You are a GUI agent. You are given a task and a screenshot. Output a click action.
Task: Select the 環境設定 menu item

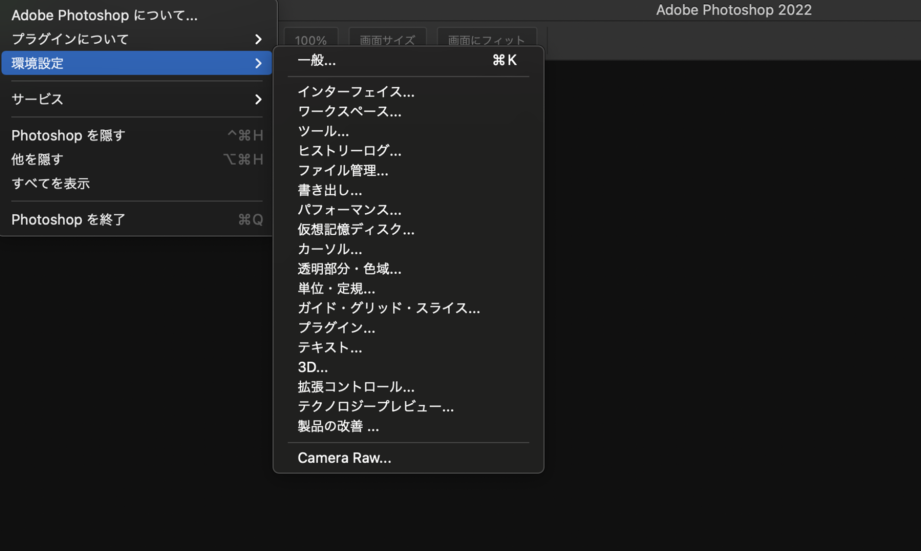point(136,63)
